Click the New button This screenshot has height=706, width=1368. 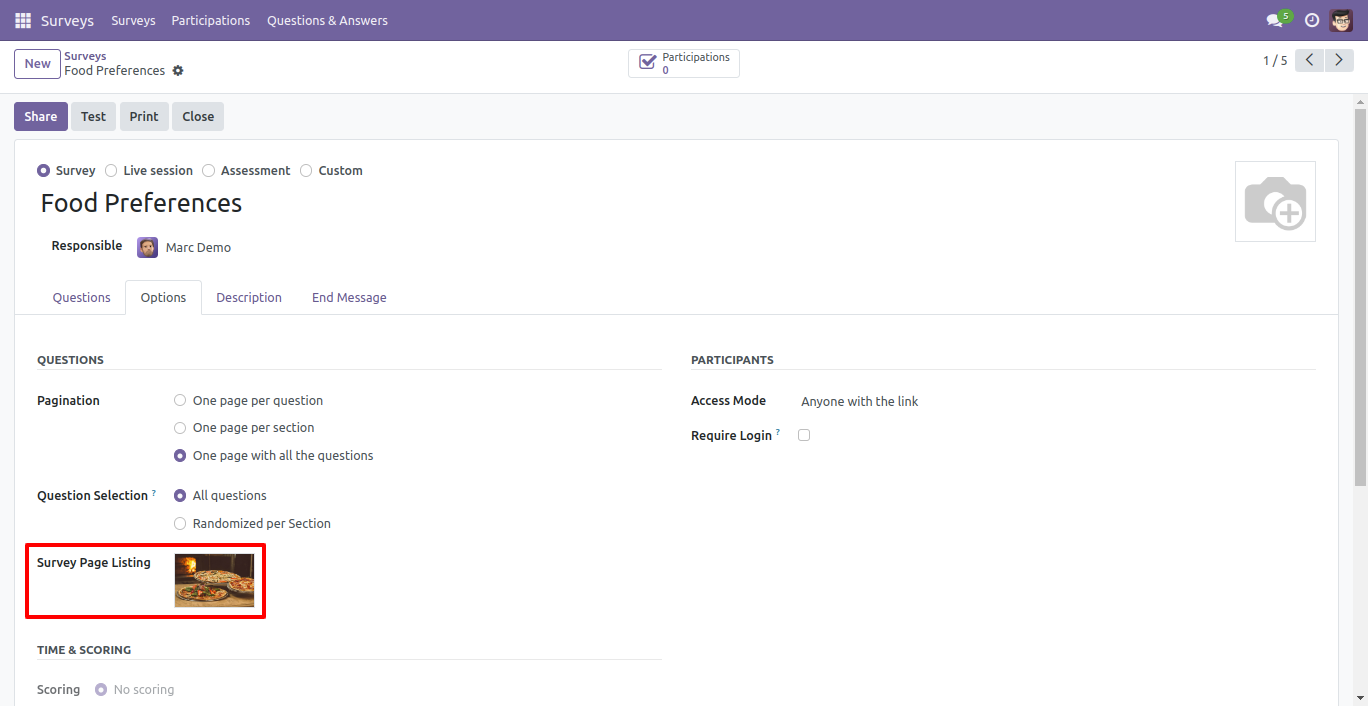tap(37, 64)
